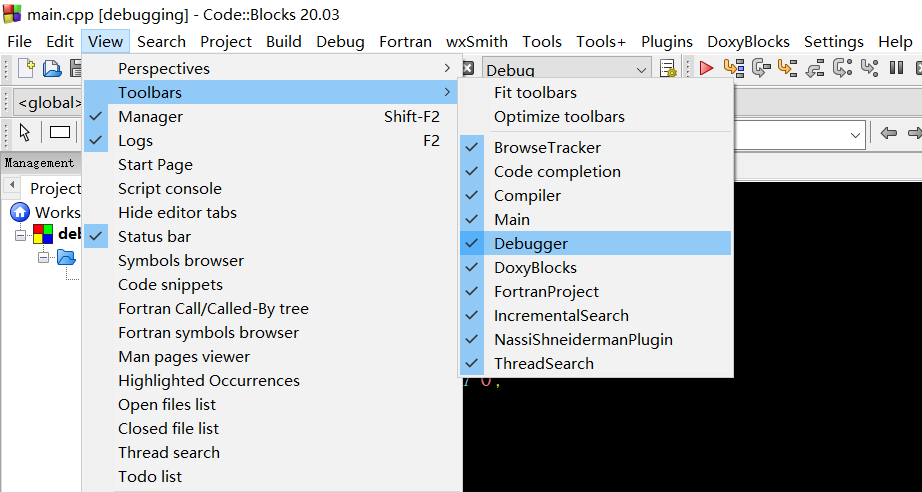Click the Code::Blocks title bar logo
Screen dimensions: 922x492
click(12, 14)
